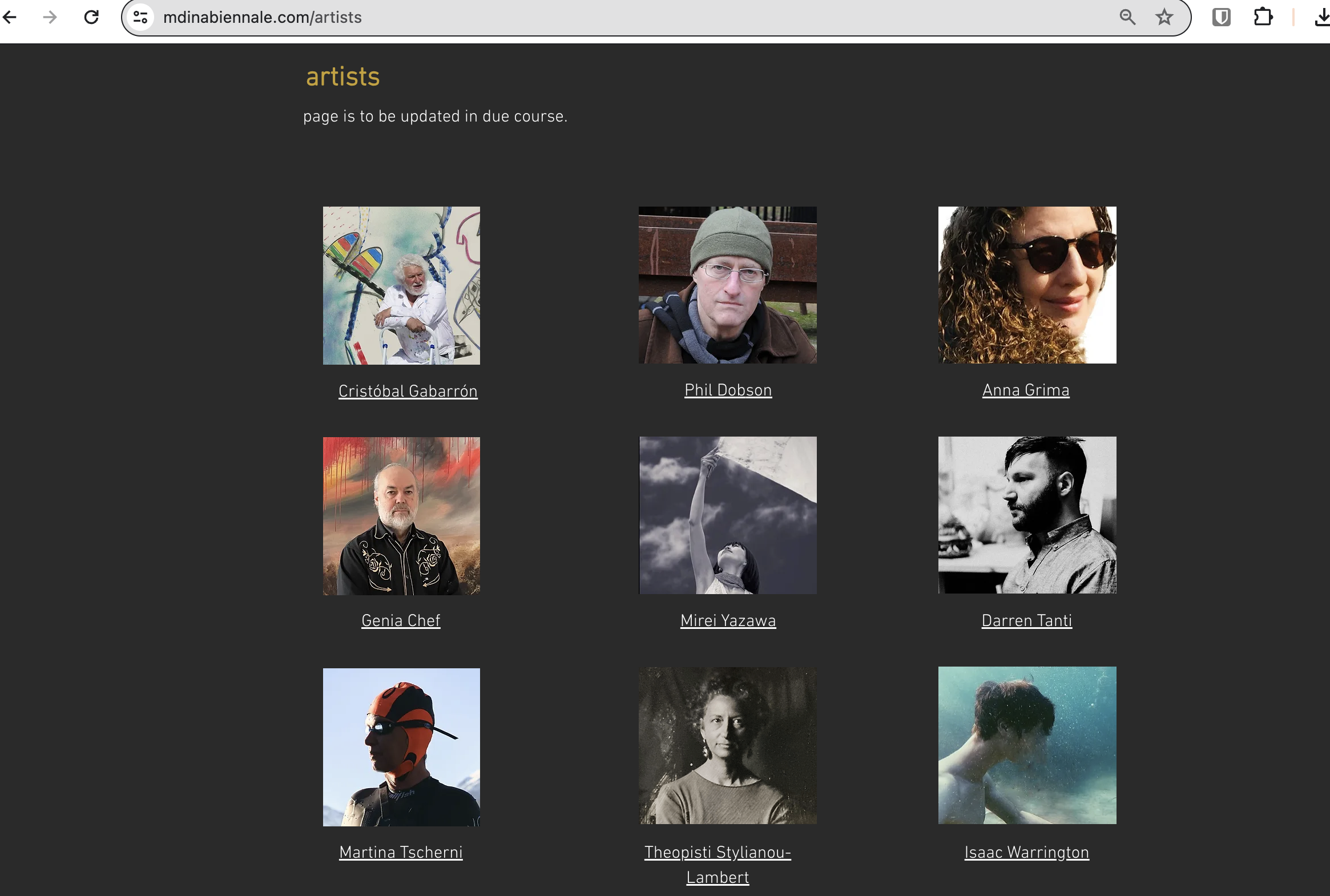Click Isaac Warrington's underwater photo

(x=1027, y=745)
